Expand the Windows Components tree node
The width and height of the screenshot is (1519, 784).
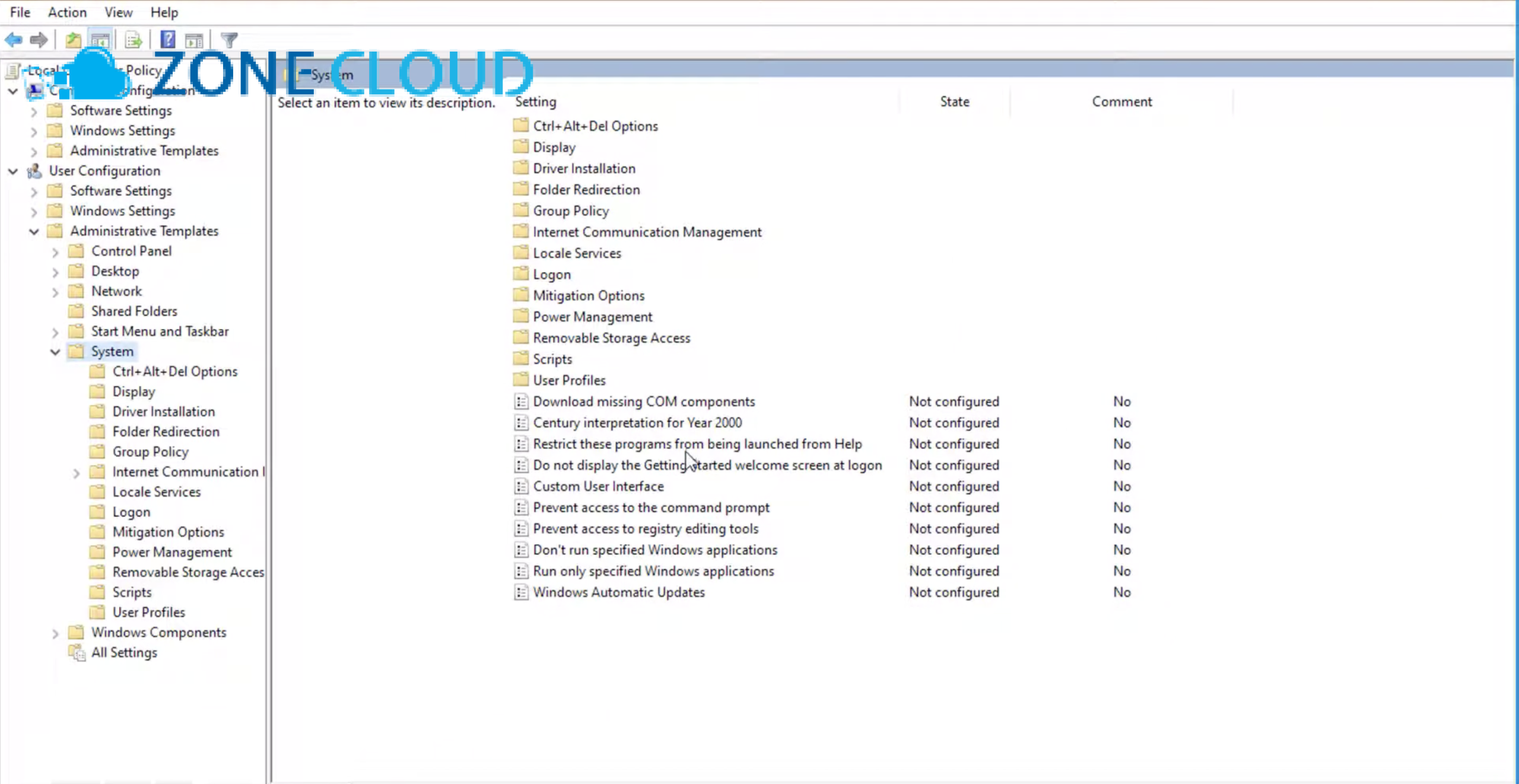click(55, 633)
